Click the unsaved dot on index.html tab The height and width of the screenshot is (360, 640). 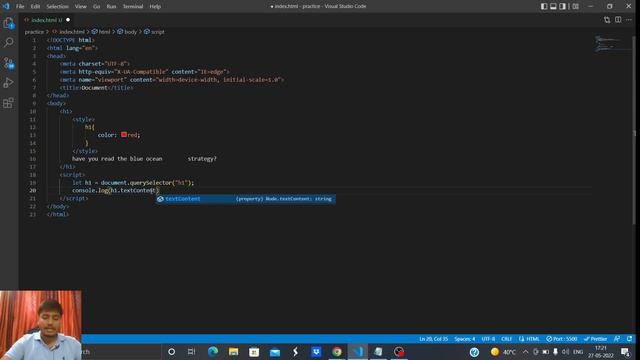[68, 20]
